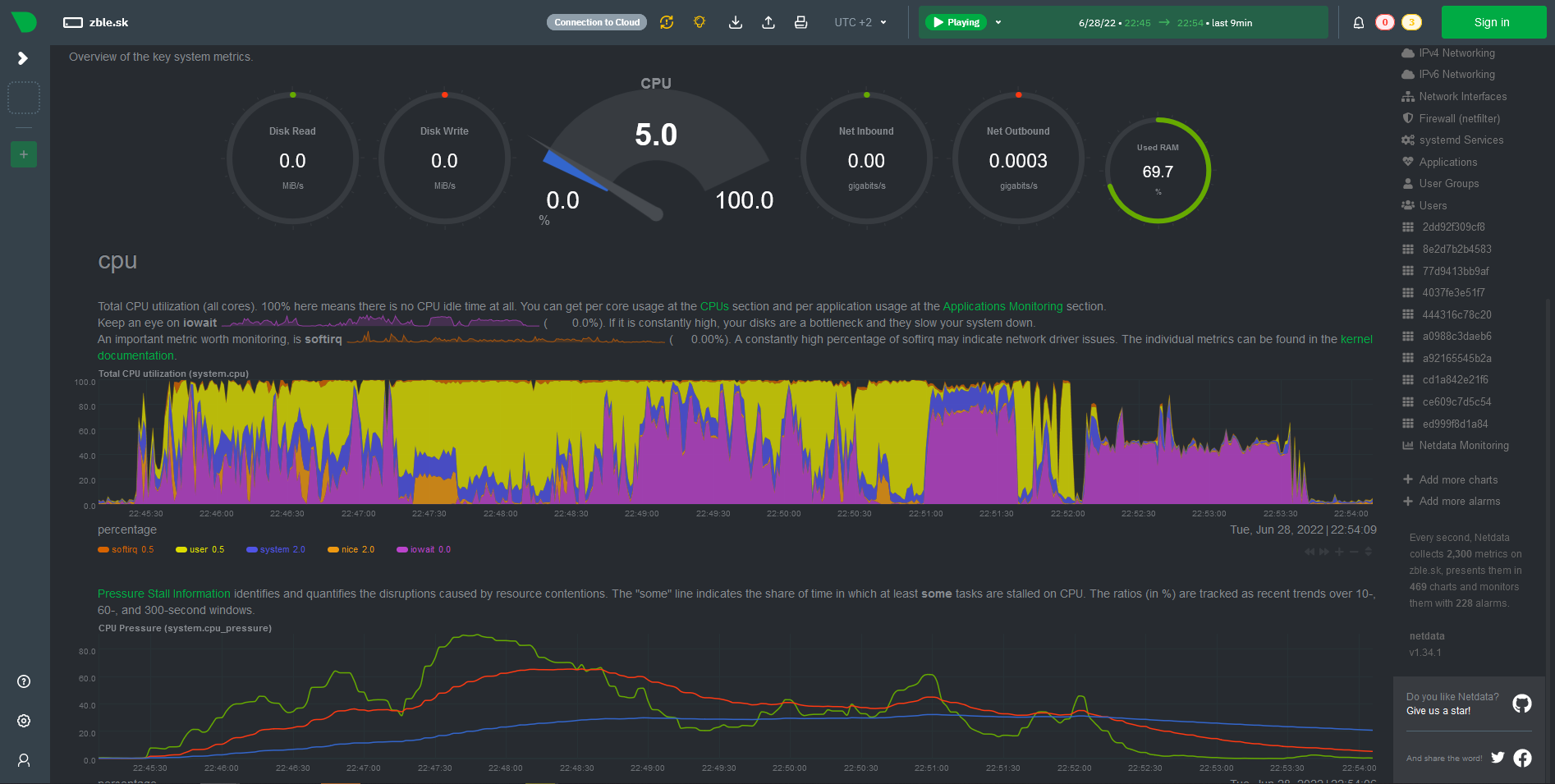The height and width of the screenshot is (784, 1555).
Task: Click the export snapshot upload icon
Action: pyautogui.click(x=768, y=22)
